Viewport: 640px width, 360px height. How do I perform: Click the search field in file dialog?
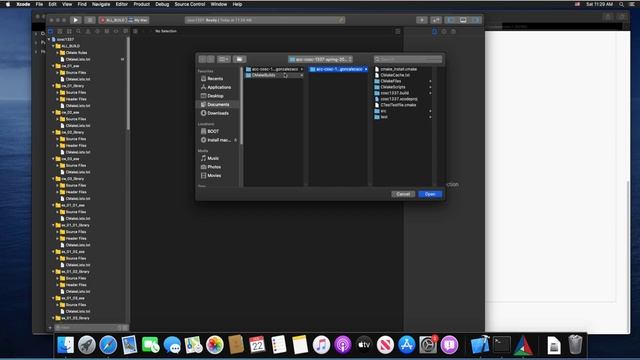[x=408, y=59]
